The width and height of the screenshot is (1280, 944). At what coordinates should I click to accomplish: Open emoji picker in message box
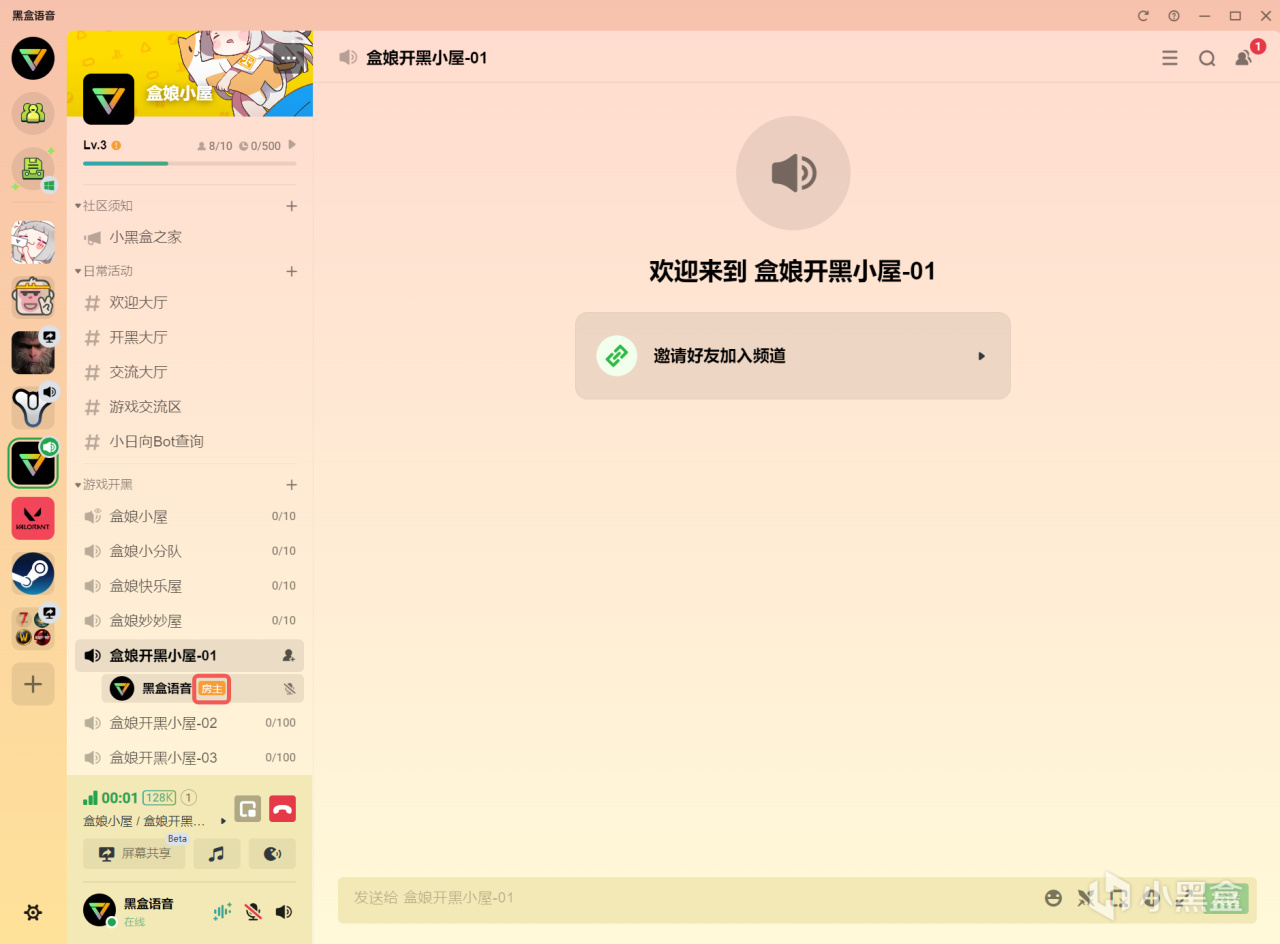[1053, 898]
